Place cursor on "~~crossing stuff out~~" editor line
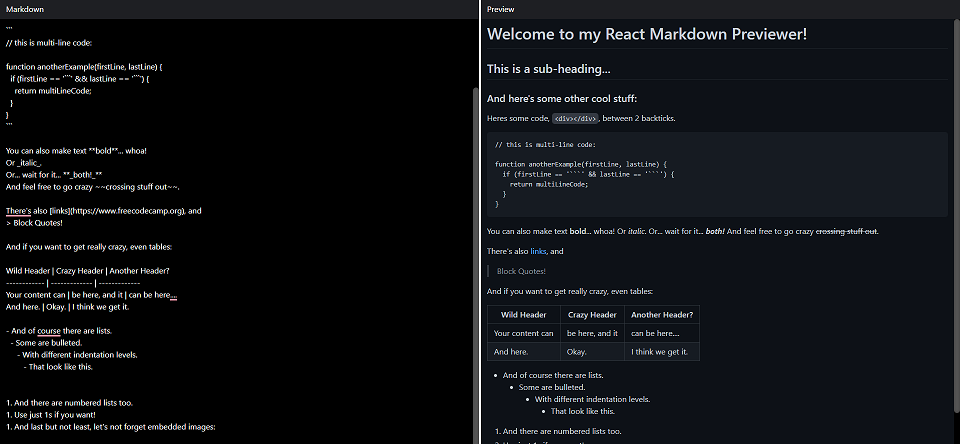The image size is (960, 444). click(92, 187)
